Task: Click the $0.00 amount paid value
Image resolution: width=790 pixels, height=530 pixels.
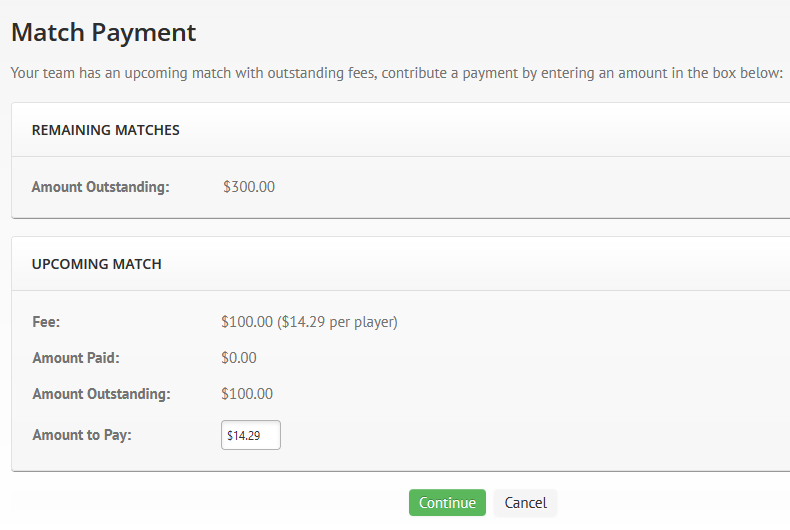Action: [x=239, y=358]
